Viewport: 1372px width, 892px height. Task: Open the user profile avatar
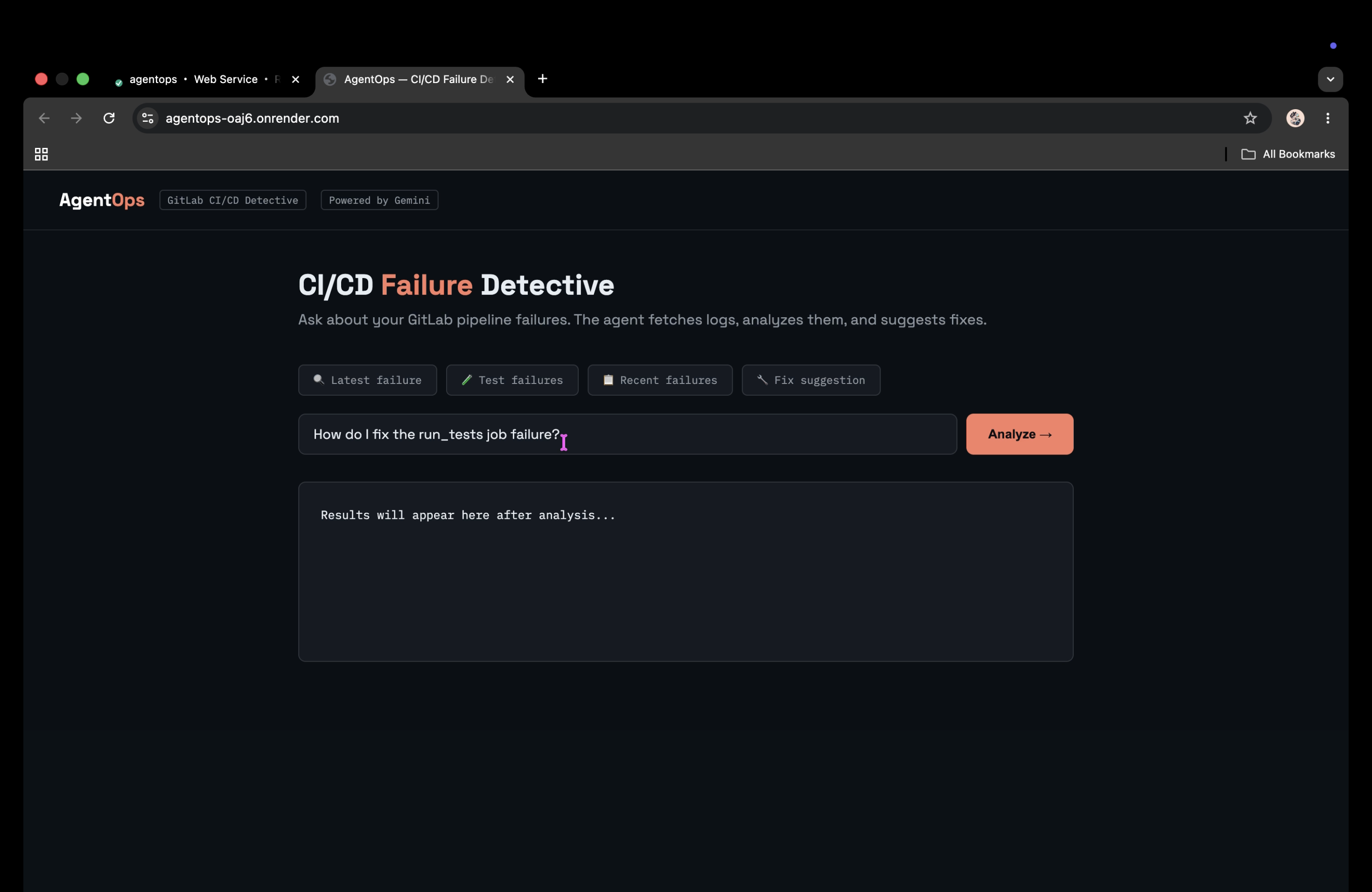1295,118
